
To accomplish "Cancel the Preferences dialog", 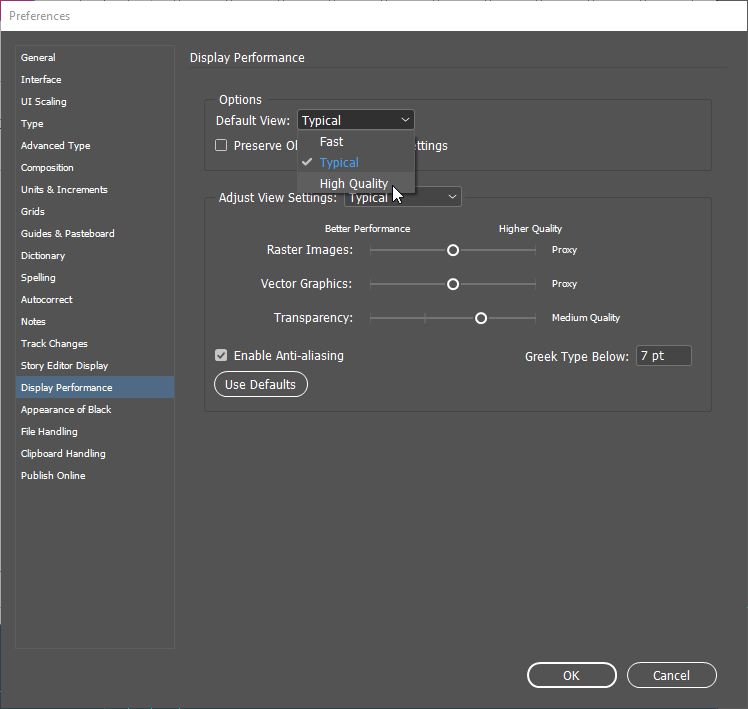I will (671, 675).
